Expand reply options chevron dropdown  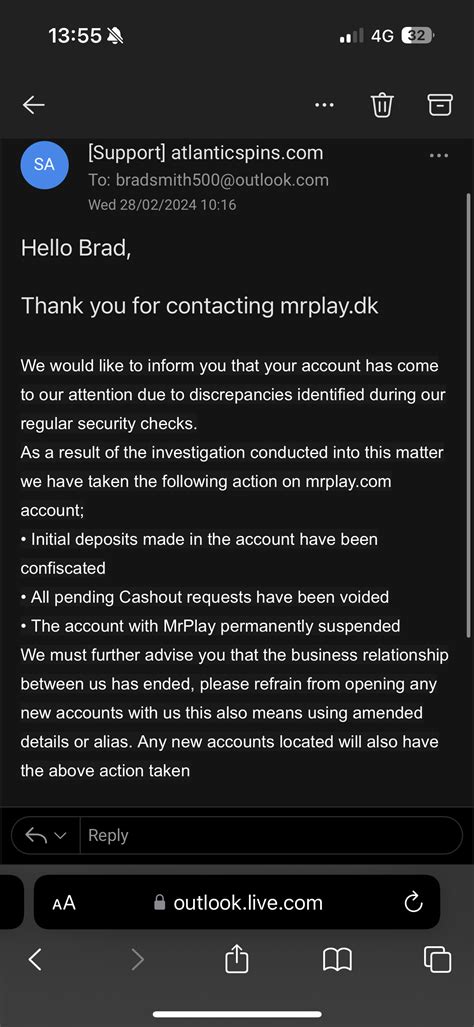pyautogui.click(x=61, y=836)
